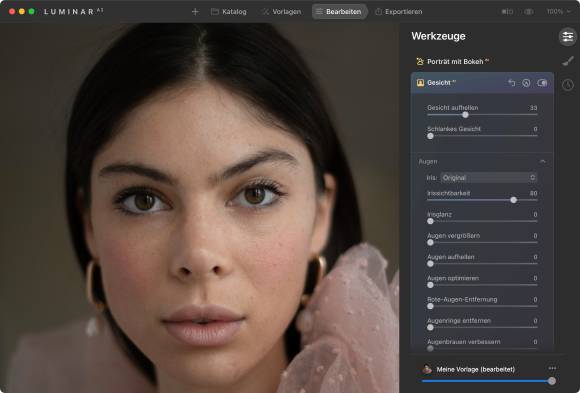Open the tools sliders icon beside Werkzeuge
This screenshot has width=580, height=393.
pos(567,37)
